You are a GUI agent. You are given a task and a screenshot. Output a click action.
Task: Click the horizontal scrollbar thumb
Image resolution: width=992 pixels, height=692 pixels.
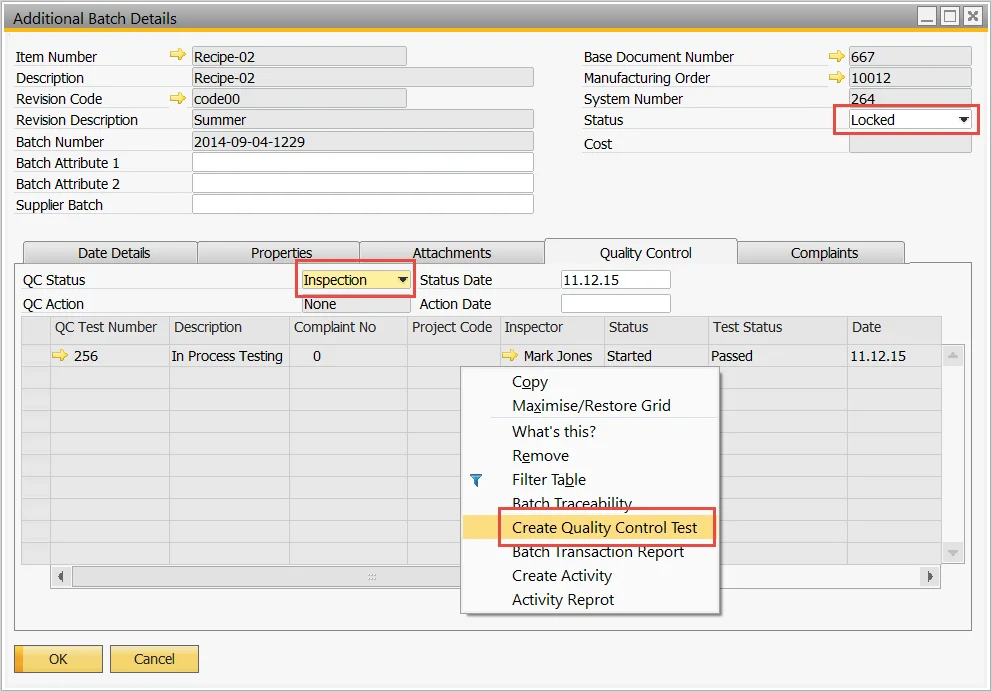tap(372, 576)
